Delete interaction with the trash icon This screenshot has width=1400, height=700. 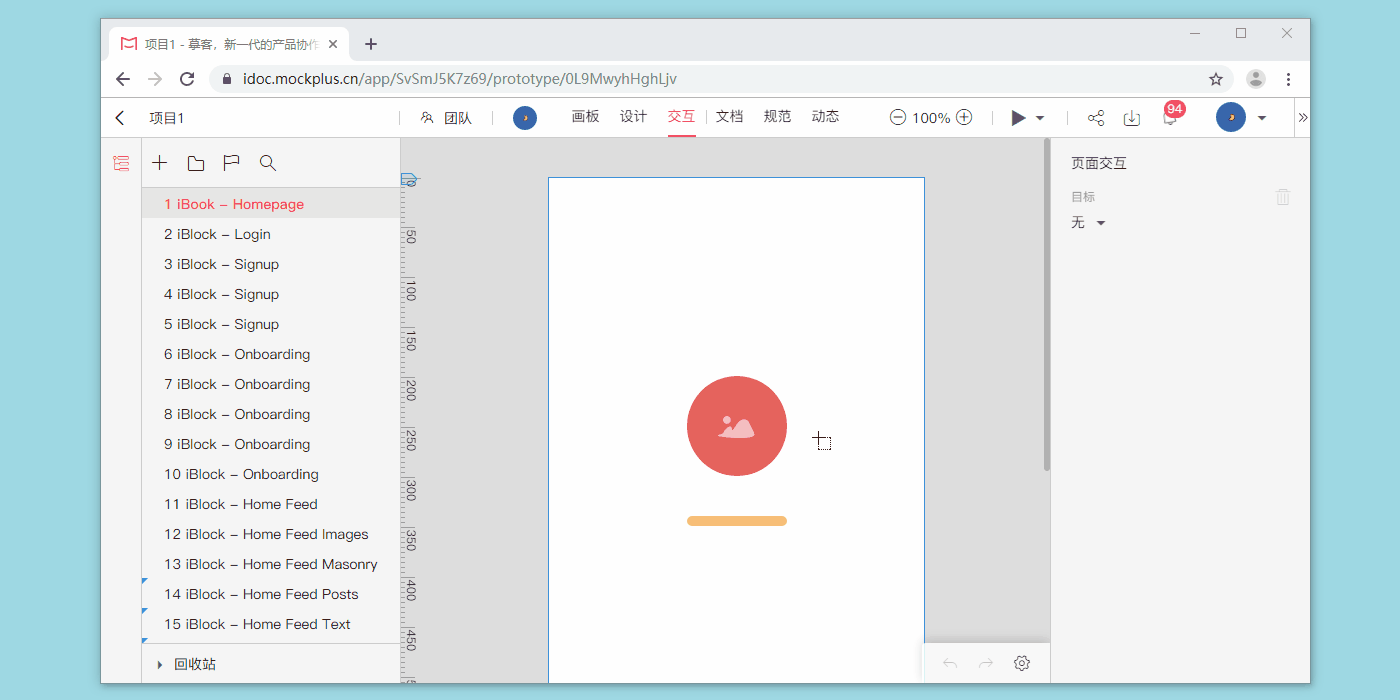1283,197
